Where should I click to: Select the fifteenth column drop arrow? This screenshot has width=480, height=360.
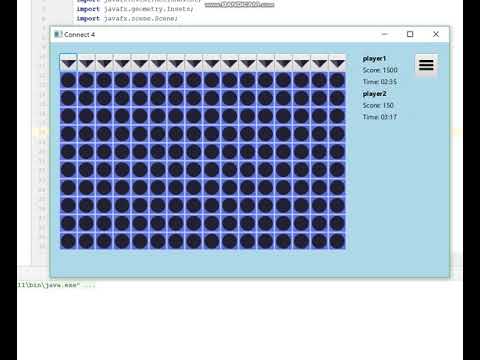(319, 63)
